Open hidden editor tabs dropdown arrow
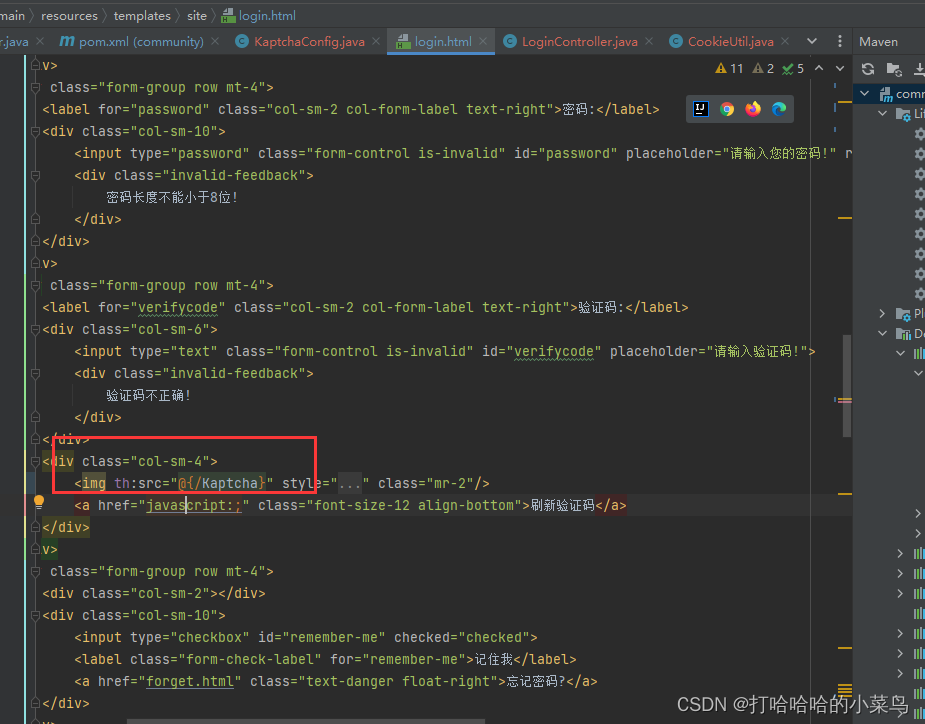 [x=811, y=41]
